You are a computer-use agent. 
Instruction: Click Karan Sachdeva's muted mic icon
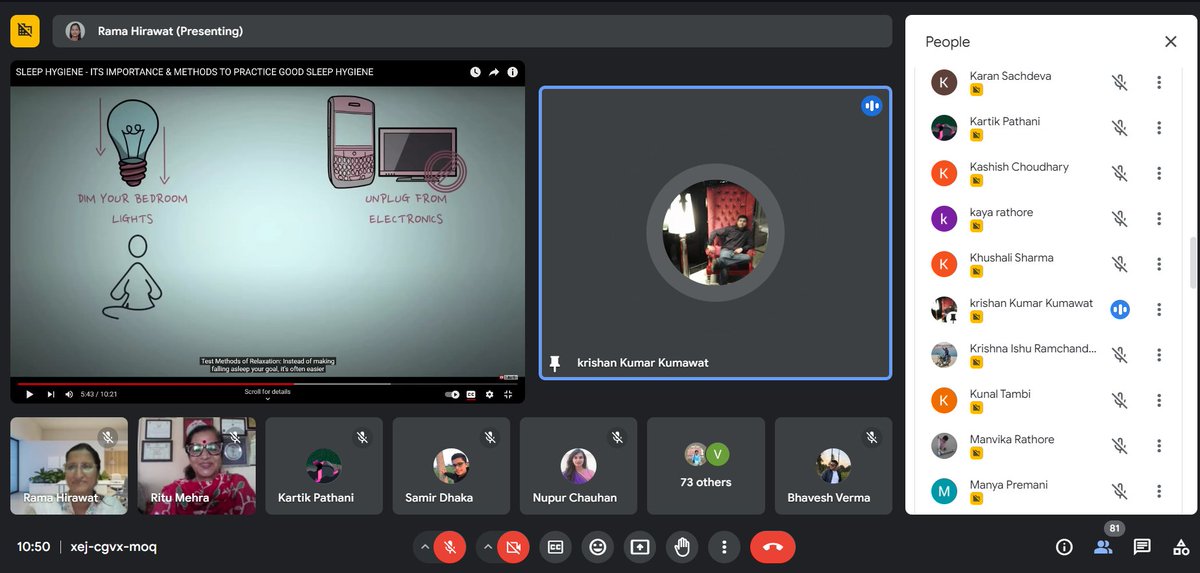tap(1120, 83)
